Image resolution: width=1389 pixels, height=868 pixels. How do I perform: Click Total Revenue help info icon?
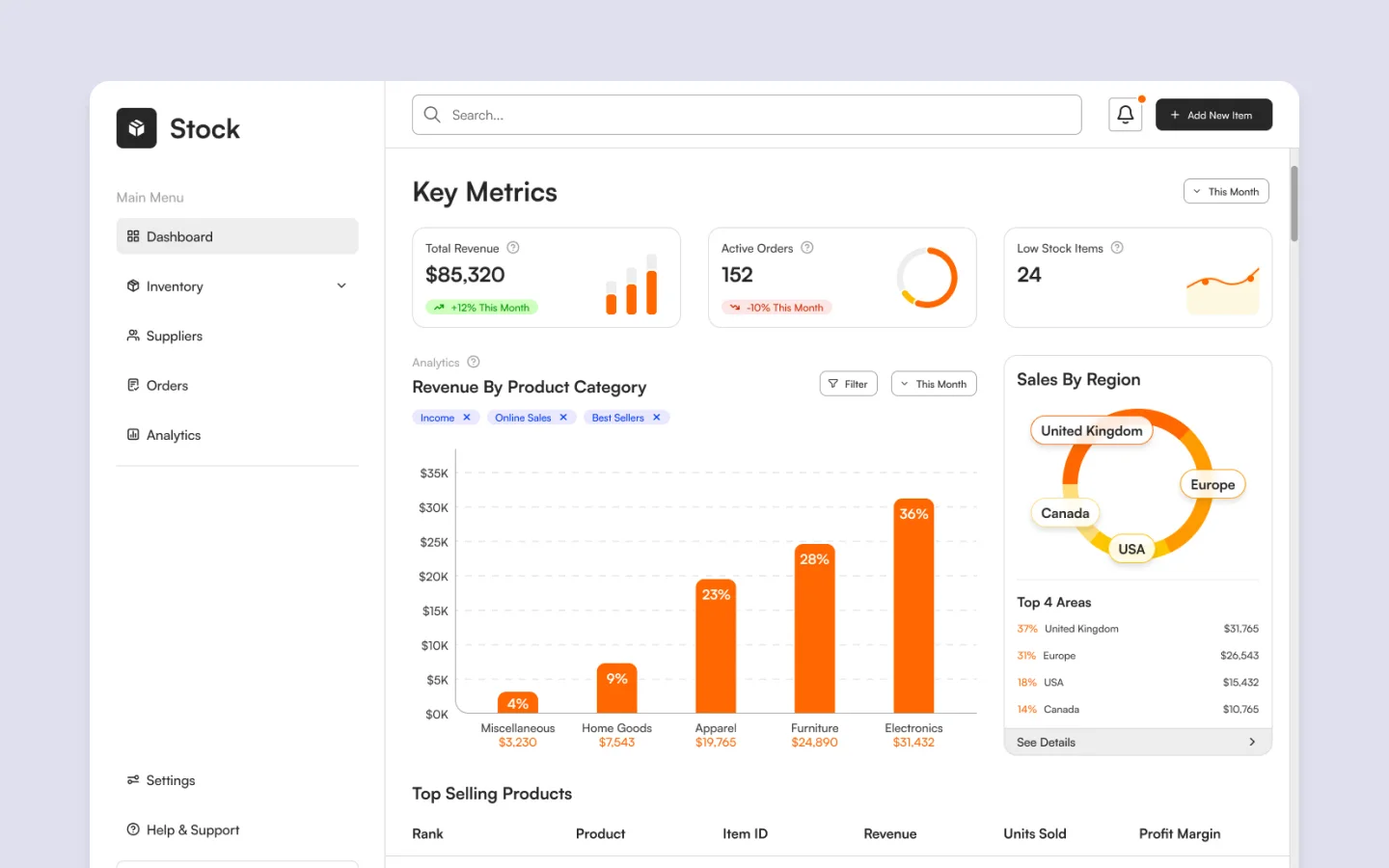[x=513, y=248]
